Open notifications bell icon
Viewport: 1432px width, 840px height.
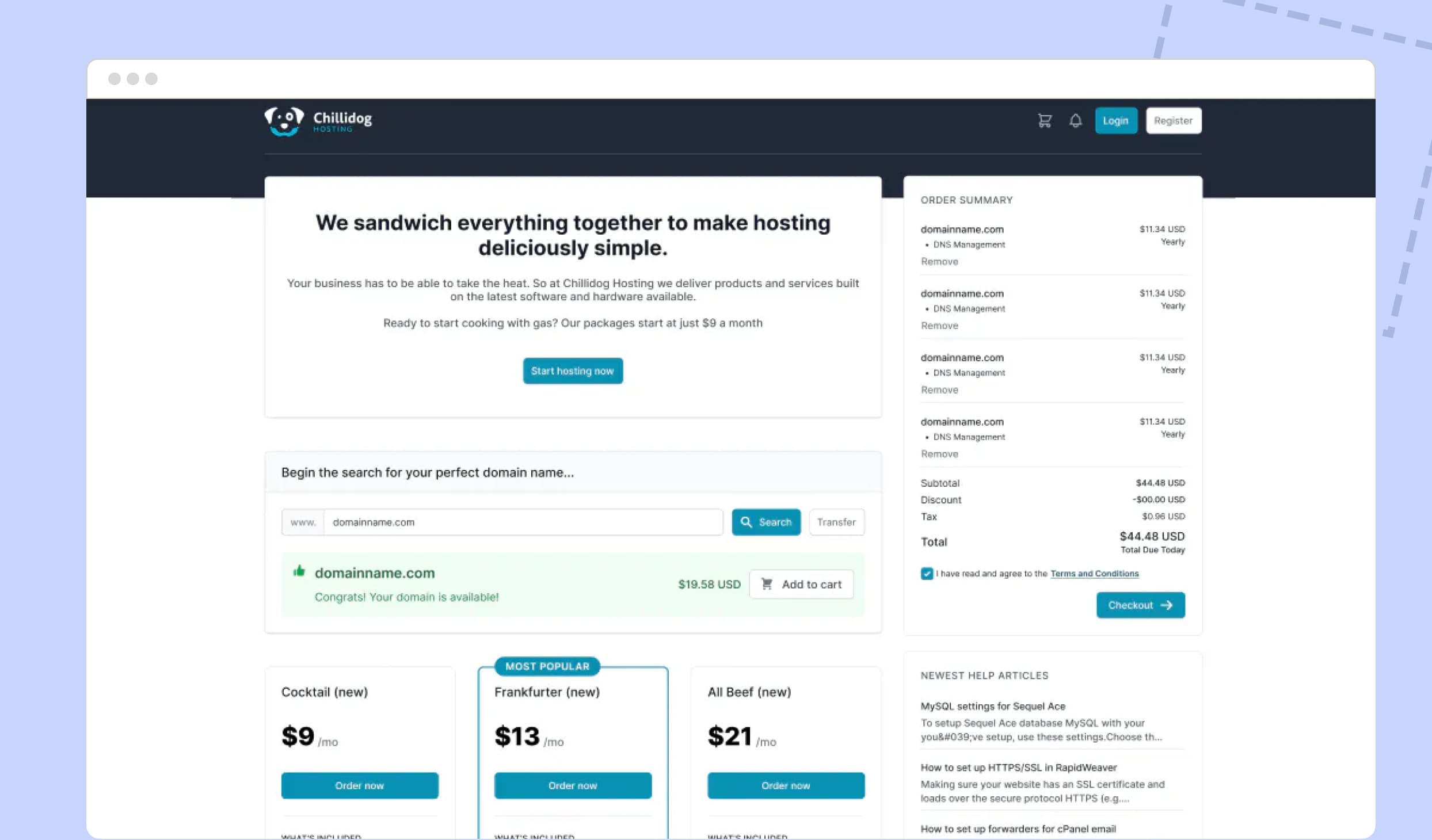pyautogui.click(x=1075, y=121)
